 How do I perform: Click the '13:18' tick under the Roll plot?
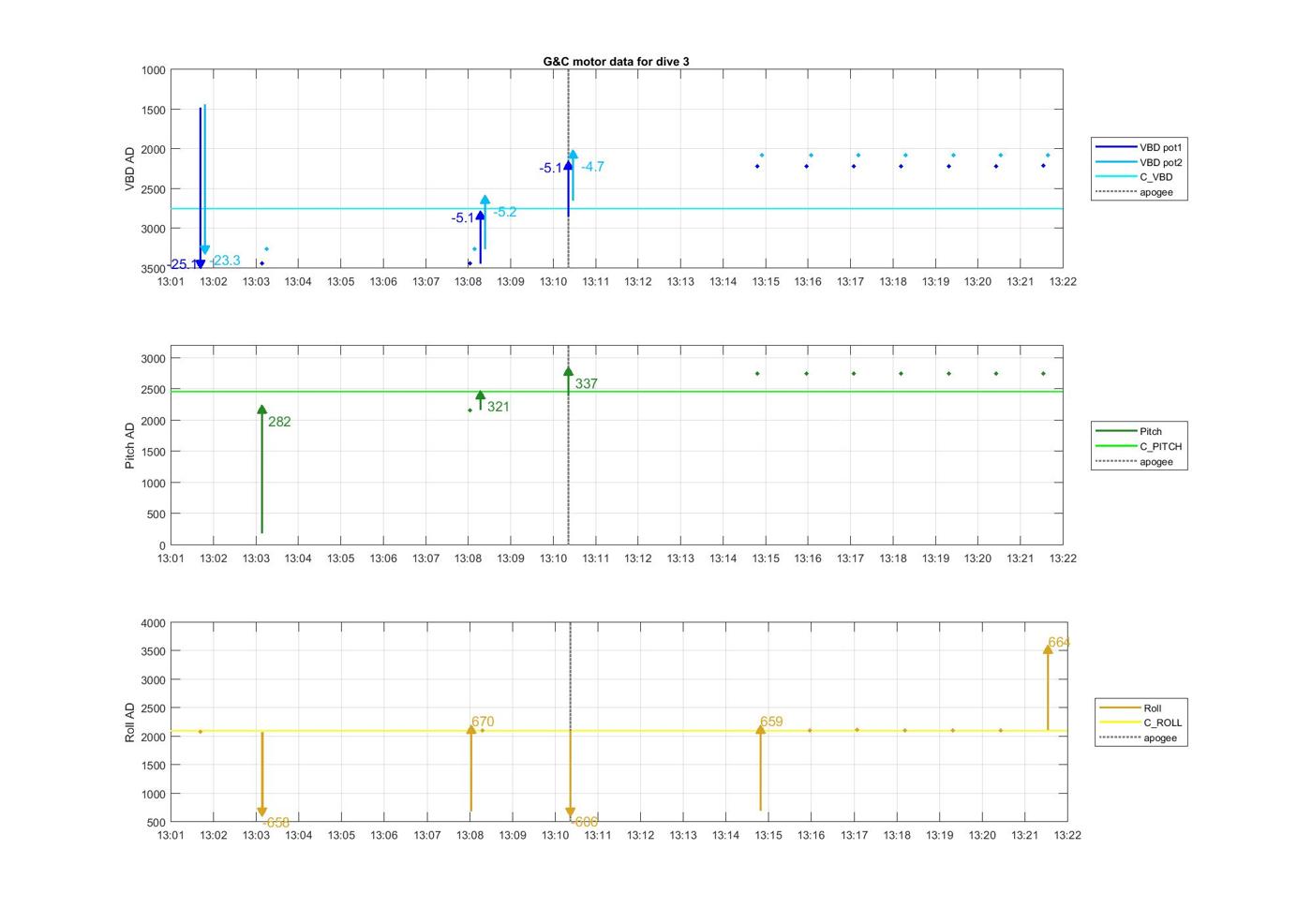897,835
